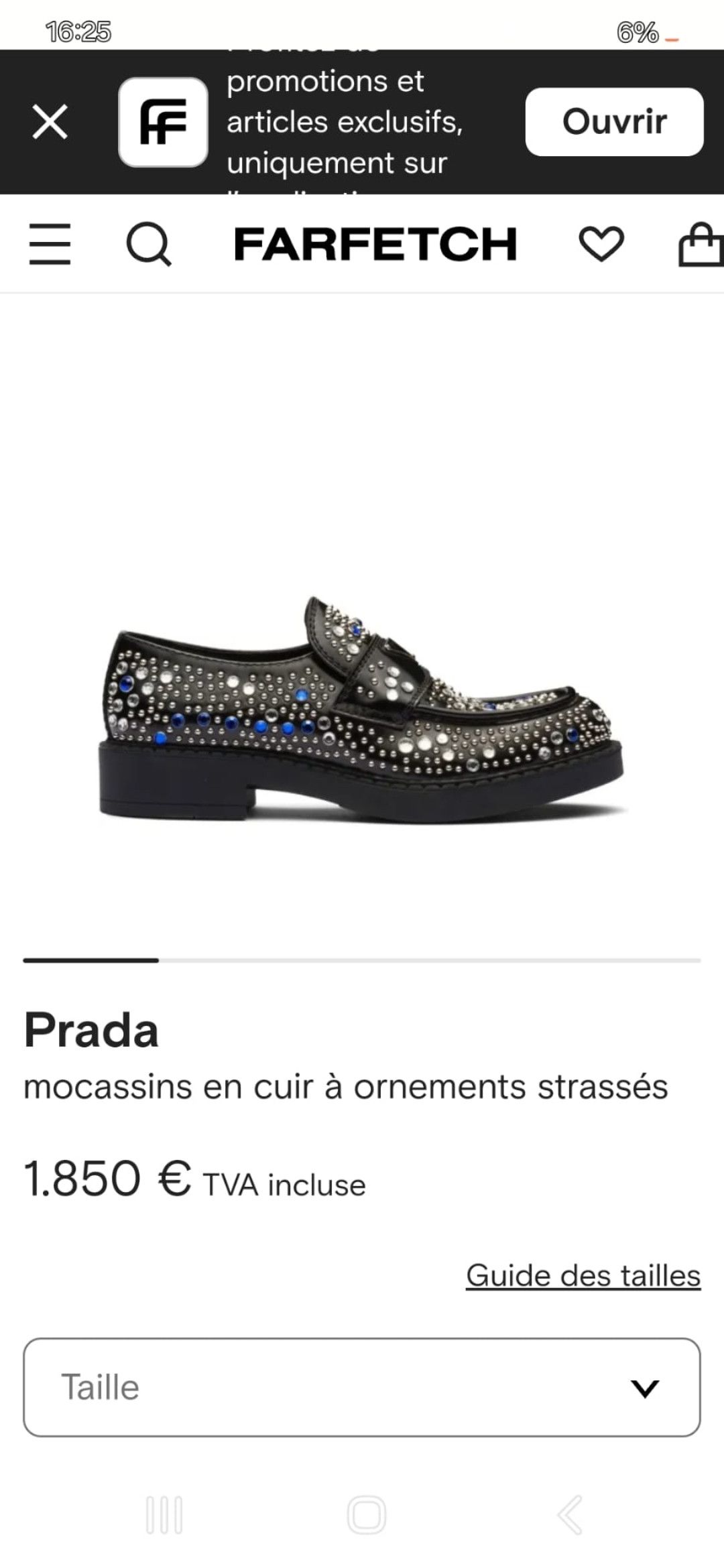Tap the 1.850 € price text
This screenshot has height=1568, width=724.
pos(108,1179)
